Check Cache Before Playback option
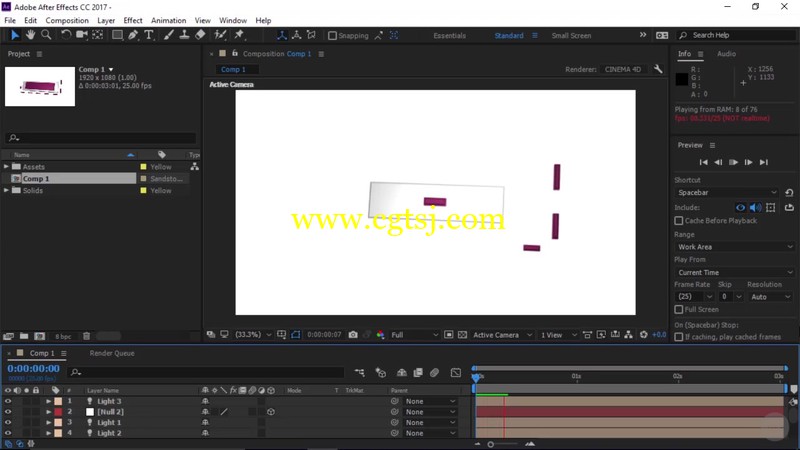 (x=679, y=221)
